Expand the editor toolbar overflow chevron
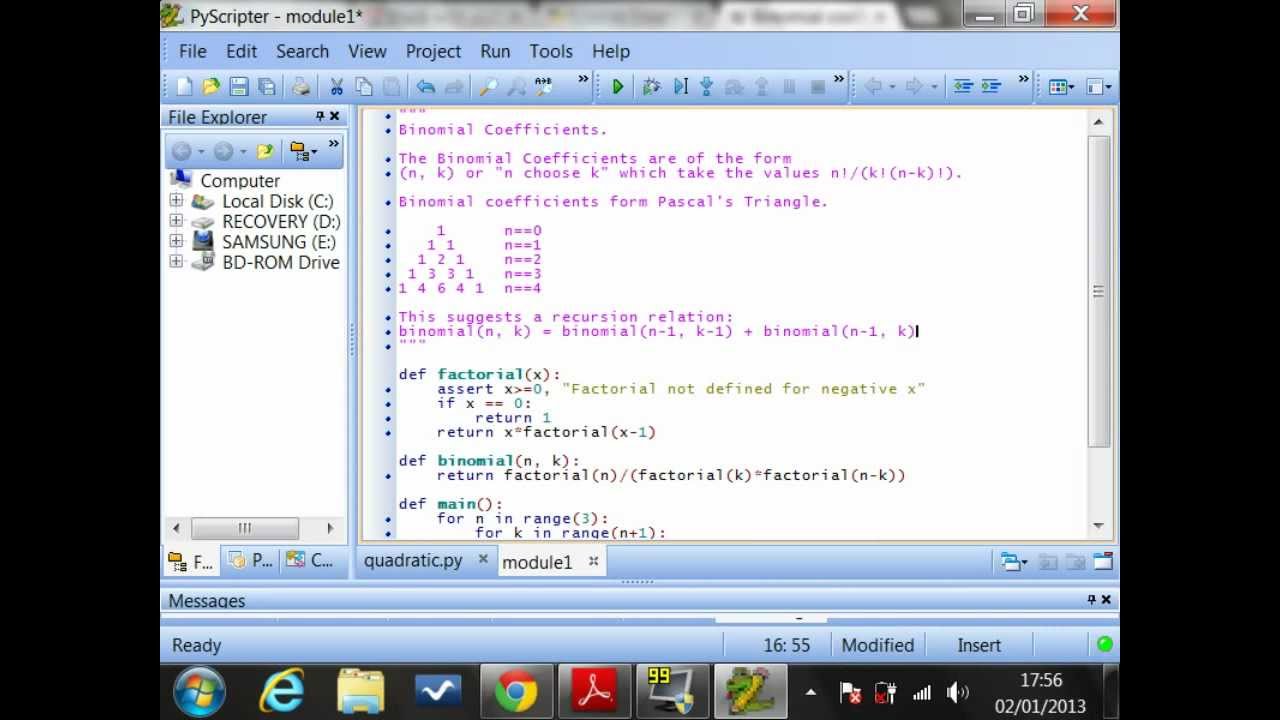The width and height of the screenshot is (1280, 720). tap(1023, 80)
